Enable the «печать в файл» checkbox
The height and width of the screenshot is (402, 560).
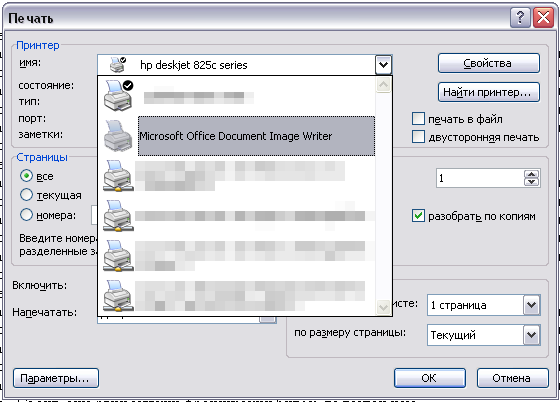click(418, 119)
